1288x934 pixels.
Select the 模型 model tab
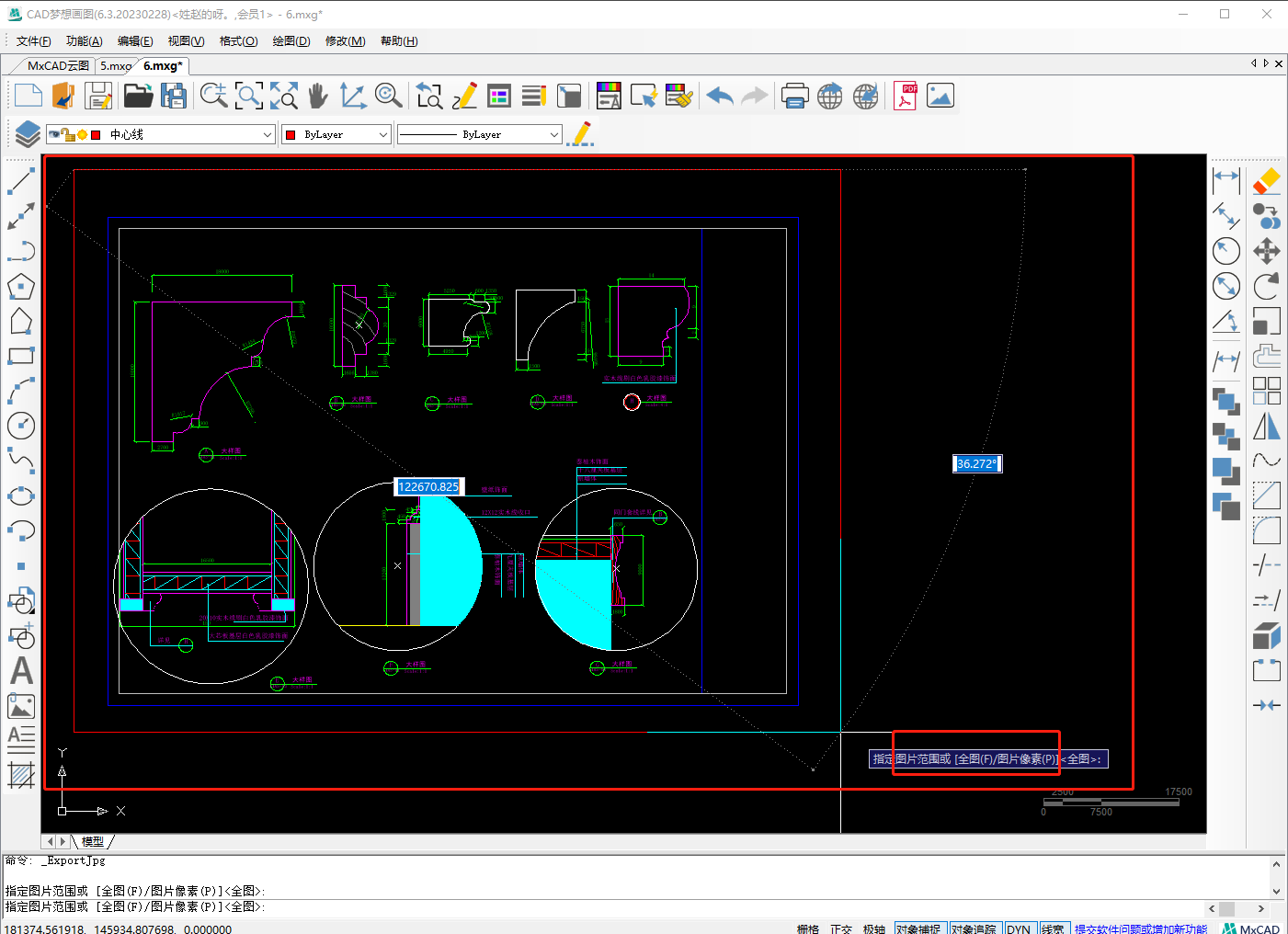pos(93,841)
